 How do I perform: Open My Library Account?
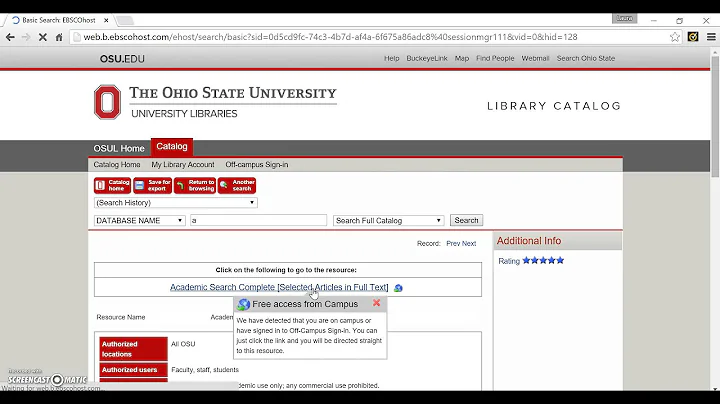183,164
